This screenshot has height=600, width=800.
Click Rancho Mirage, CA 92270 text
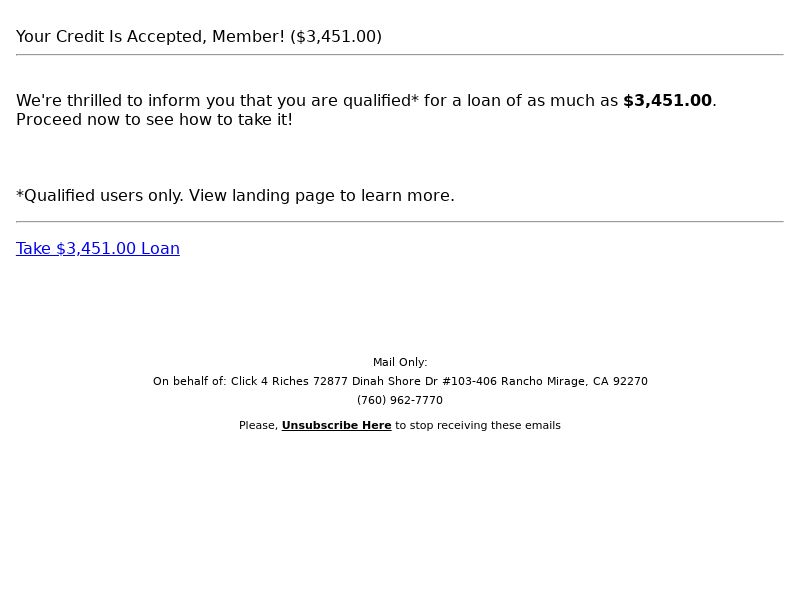pyautogui.click(x=574, y=381)
